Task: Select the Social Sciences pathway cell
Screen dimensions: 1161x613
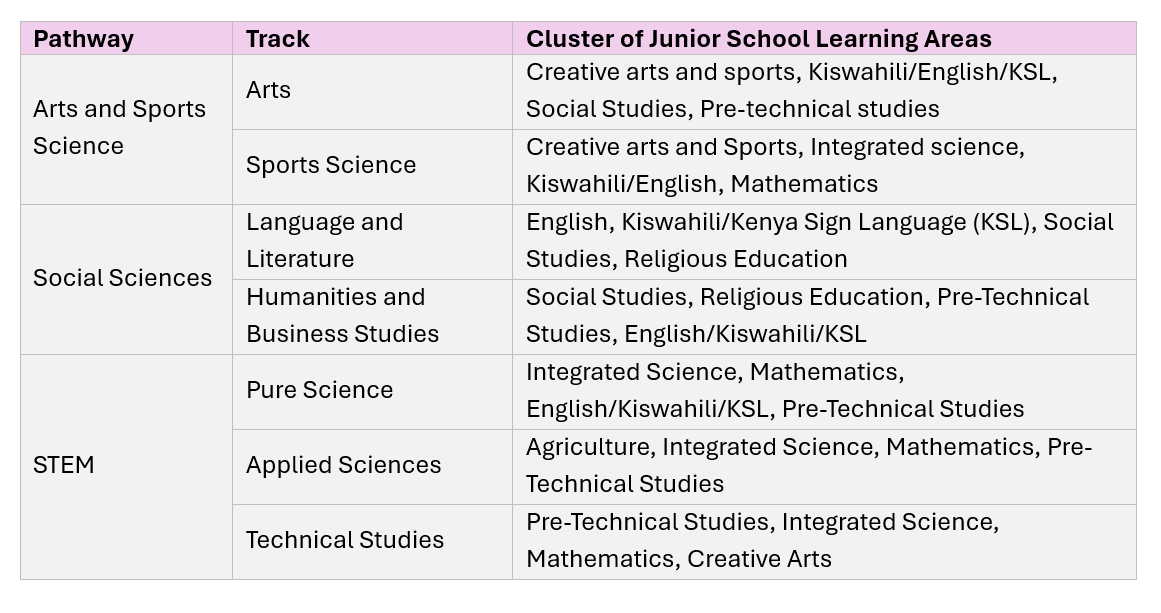Action: (x=126, y=279)
